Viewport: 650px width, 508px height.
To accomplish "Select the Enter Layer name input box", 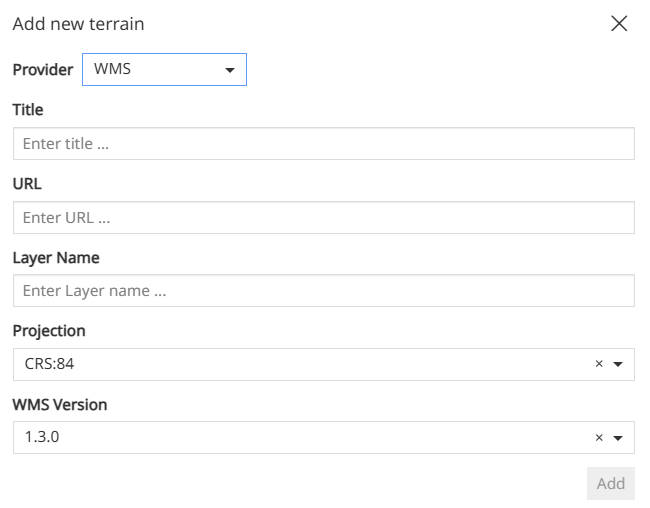I will tap(323, 291).
